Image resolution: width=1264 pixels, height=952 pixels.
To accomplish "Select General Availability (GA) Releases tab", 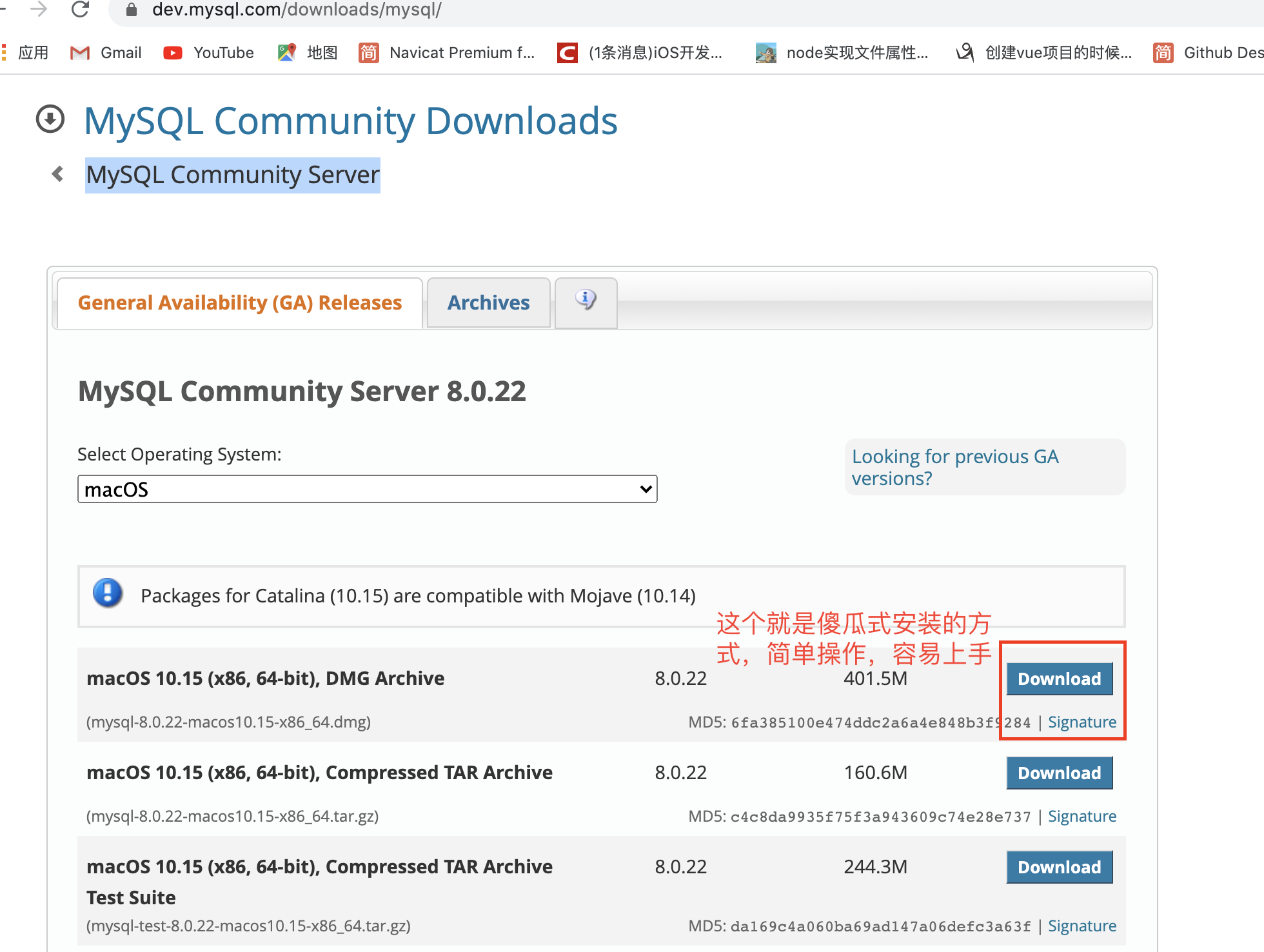I will 240,303.
